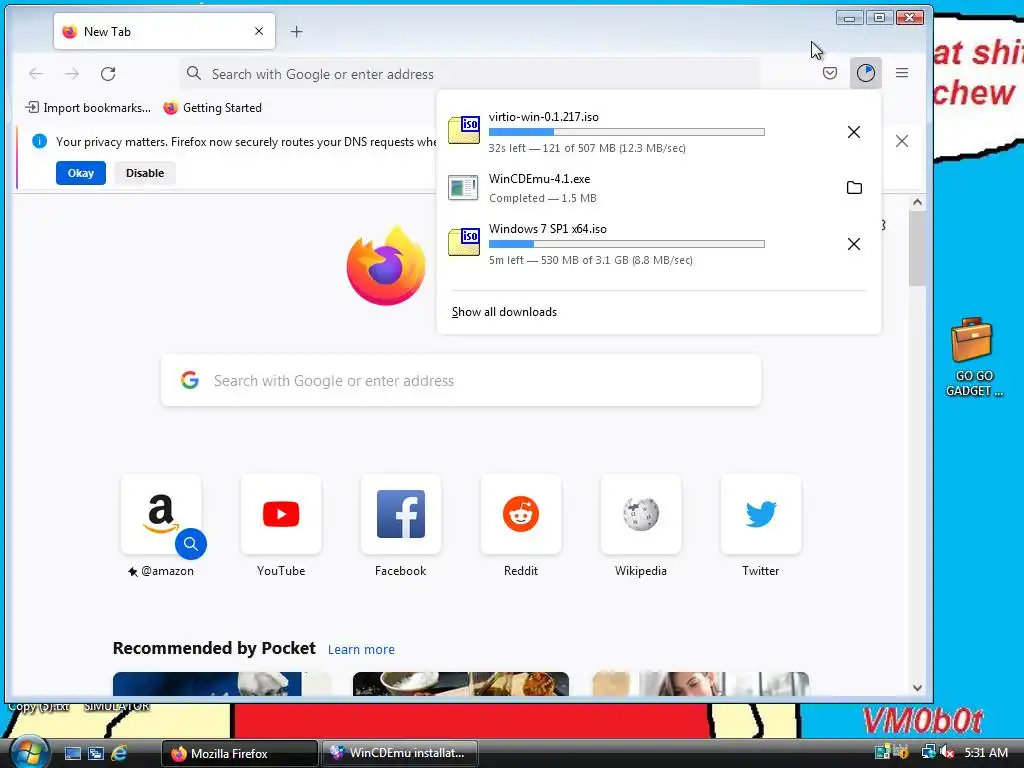Screen dimensions: 1024x768
Task: Dismiss the privacy notification bar
Action: click(x=902, y=141)
